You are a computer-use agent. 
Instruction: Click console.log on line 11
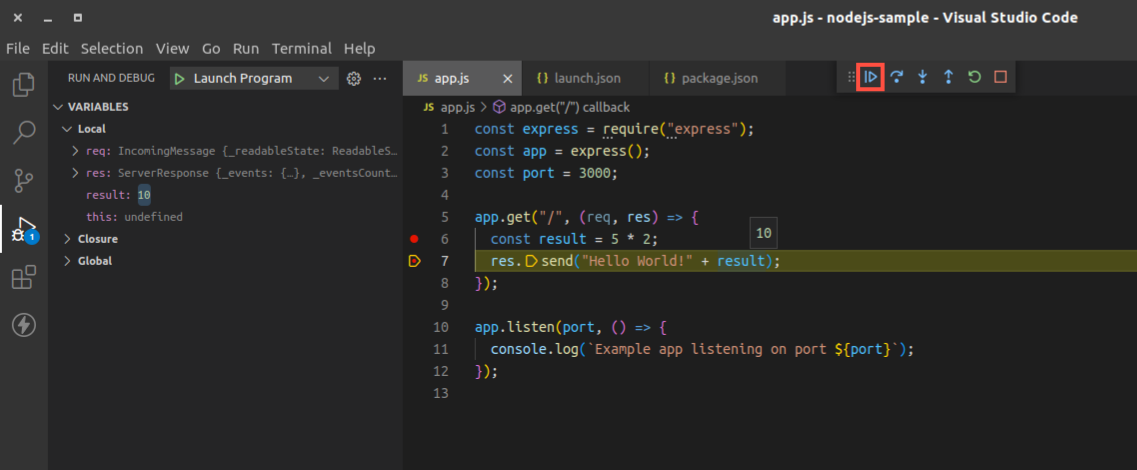534,350
